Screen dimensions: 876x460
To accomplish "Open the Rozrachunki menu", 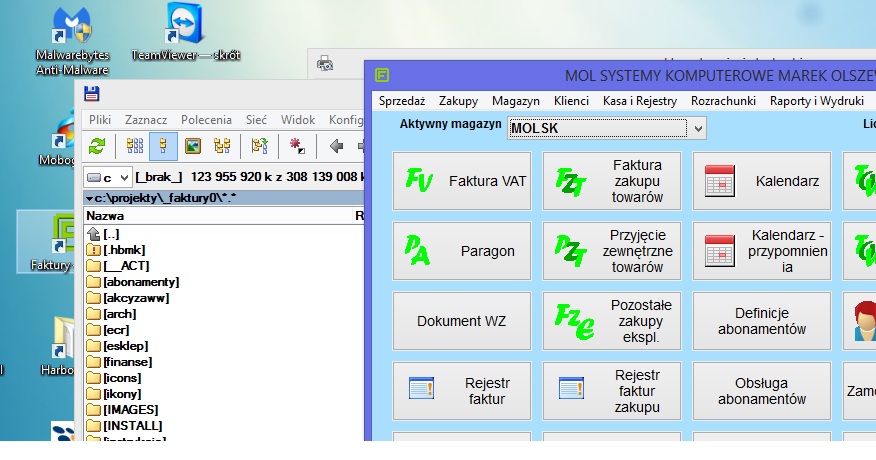I will (x=723, y=101).
